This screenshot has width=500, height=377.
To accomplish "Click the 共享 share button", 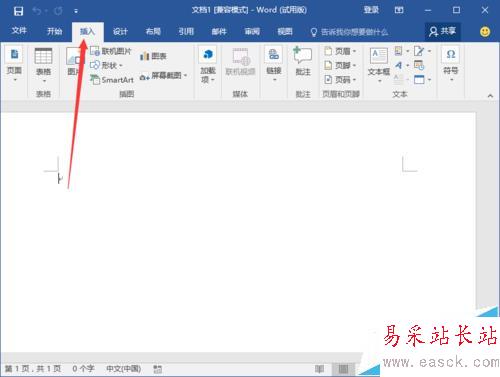I will pos(442,31).
